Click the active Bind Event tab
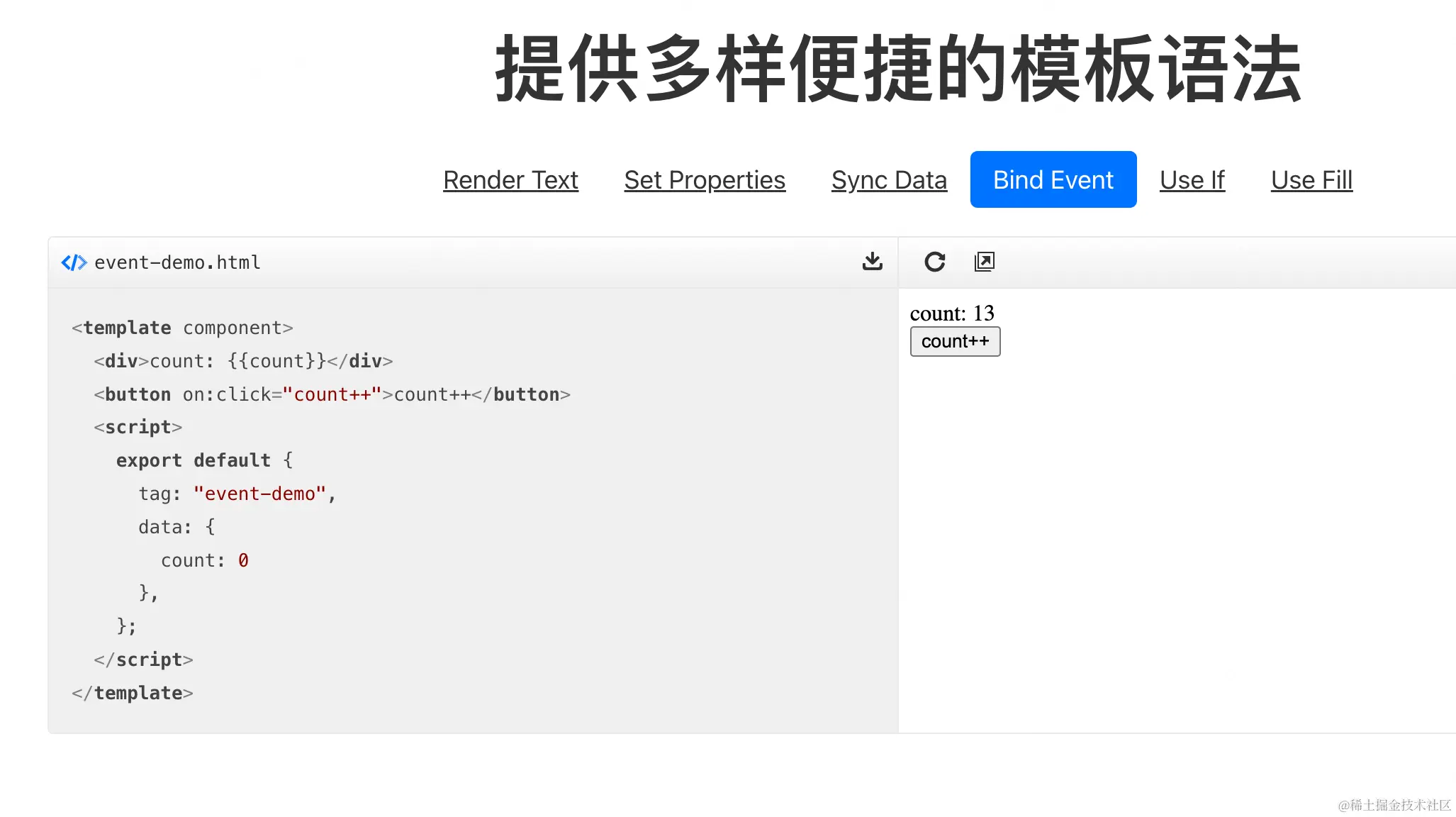 click(x=1053, y=179)
